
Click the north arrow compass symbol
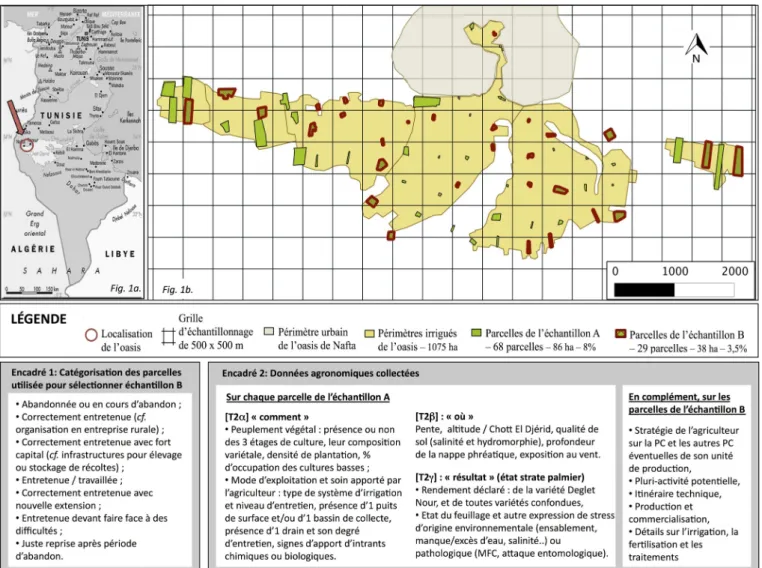point(696,48)
